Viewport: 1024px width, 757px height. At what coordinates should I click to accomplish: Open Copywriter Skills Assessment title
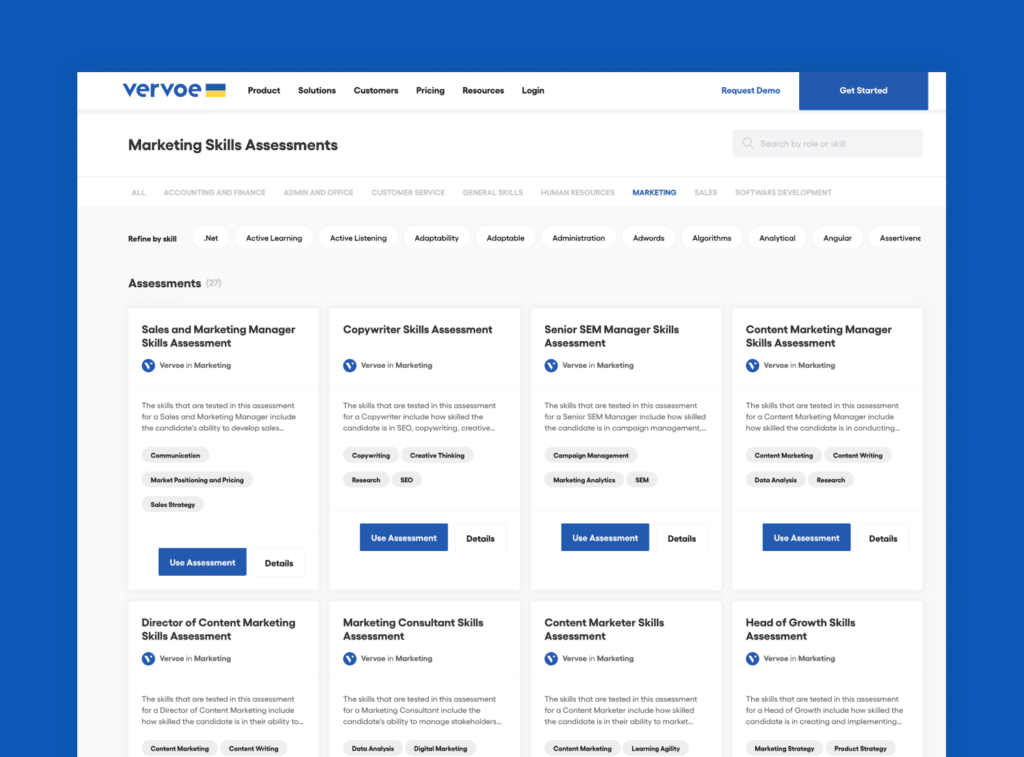[x=417, y=329]
